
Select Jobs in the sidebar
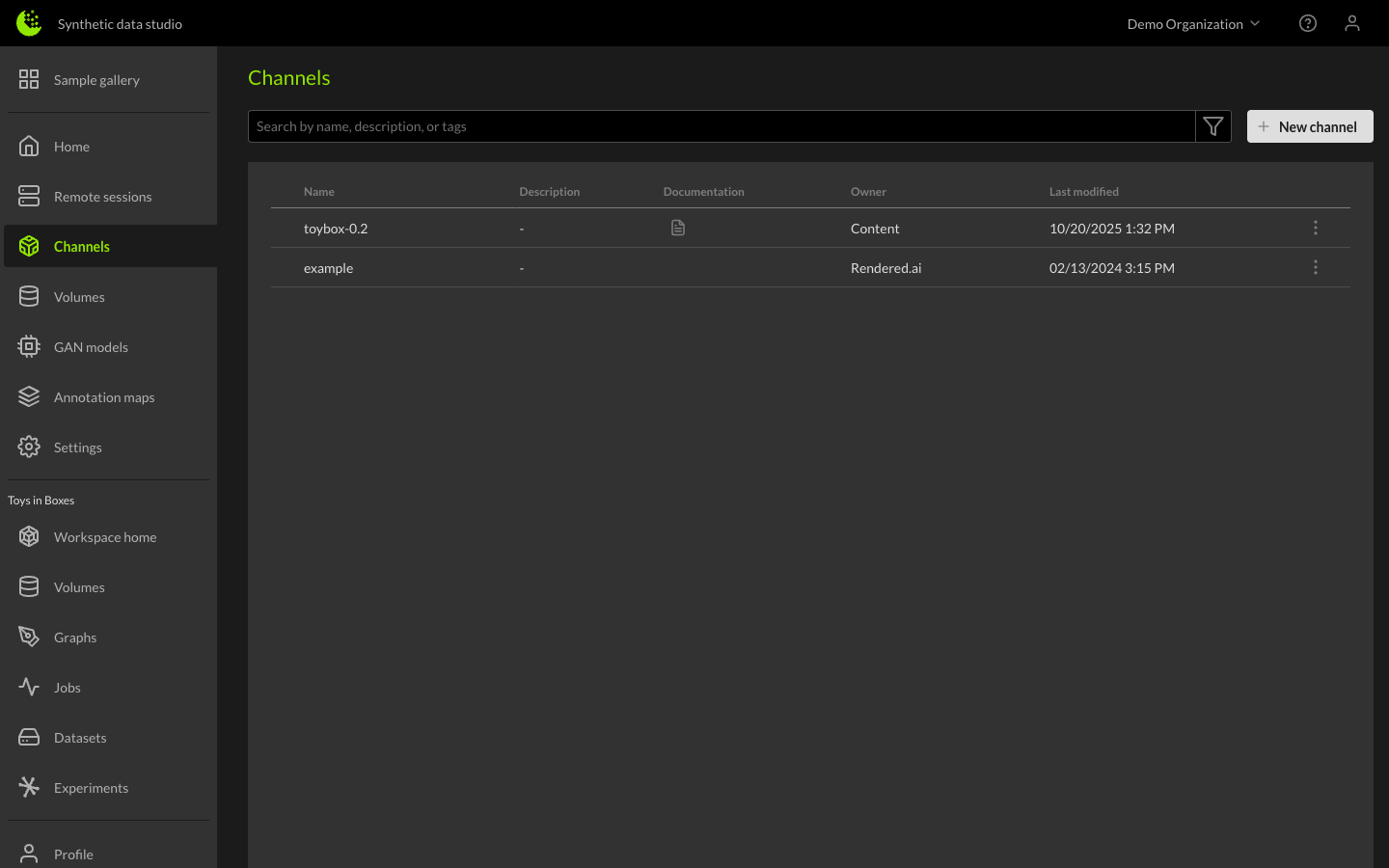68,688
